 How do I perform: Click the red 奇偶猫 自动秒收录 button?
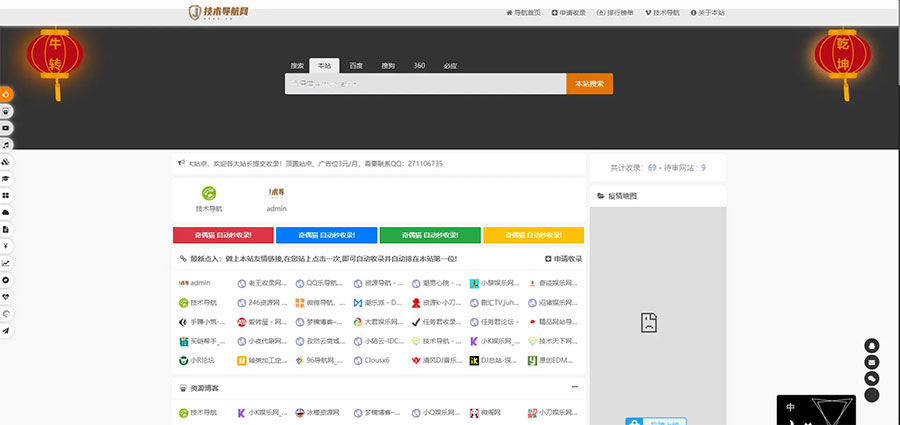click(x=224, y=235)
